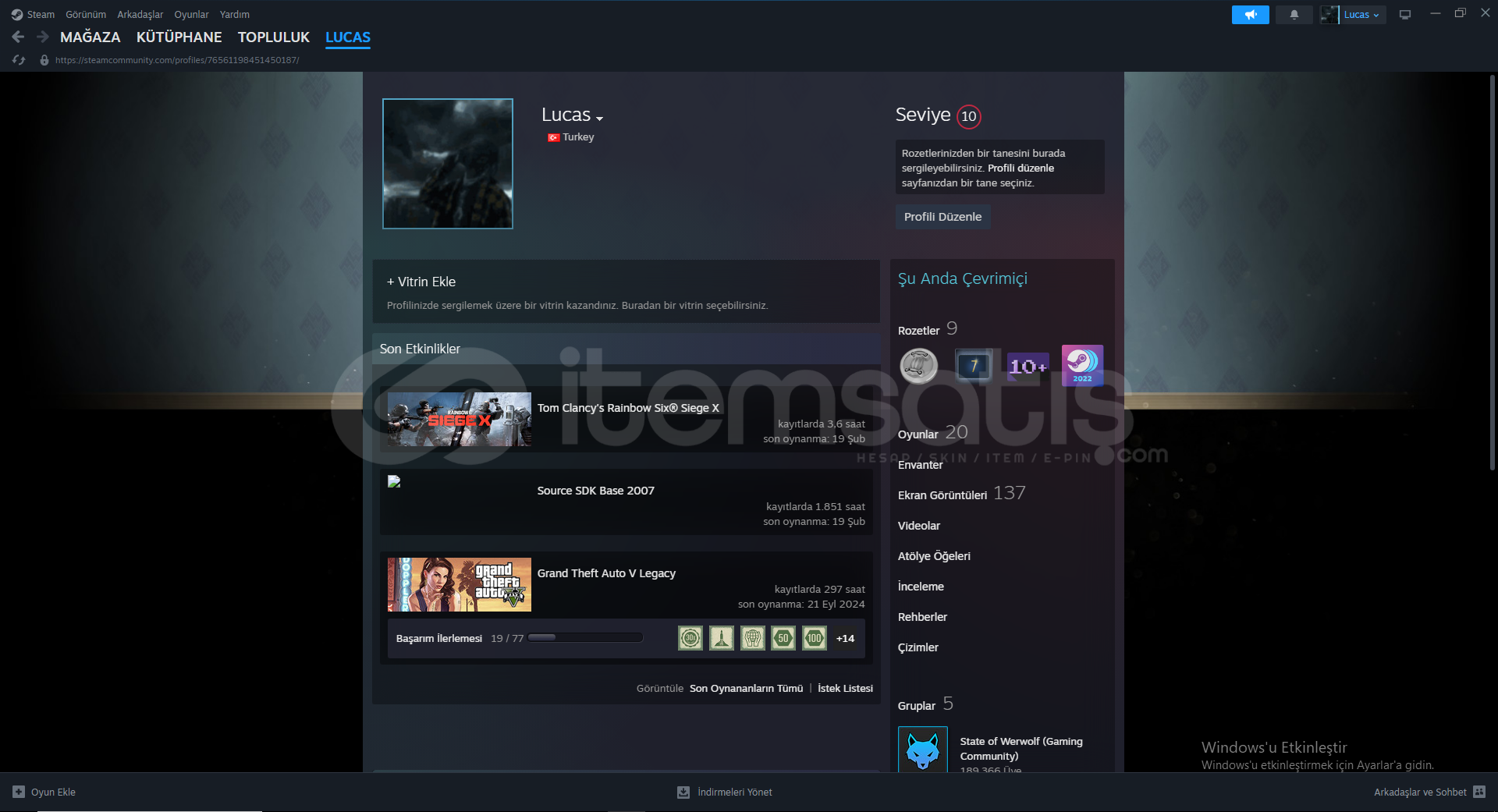The height and width of the screenshot is (812, 1498).
Task: Open the Atölye Öğeleri link
Action: tap(934, 556)
